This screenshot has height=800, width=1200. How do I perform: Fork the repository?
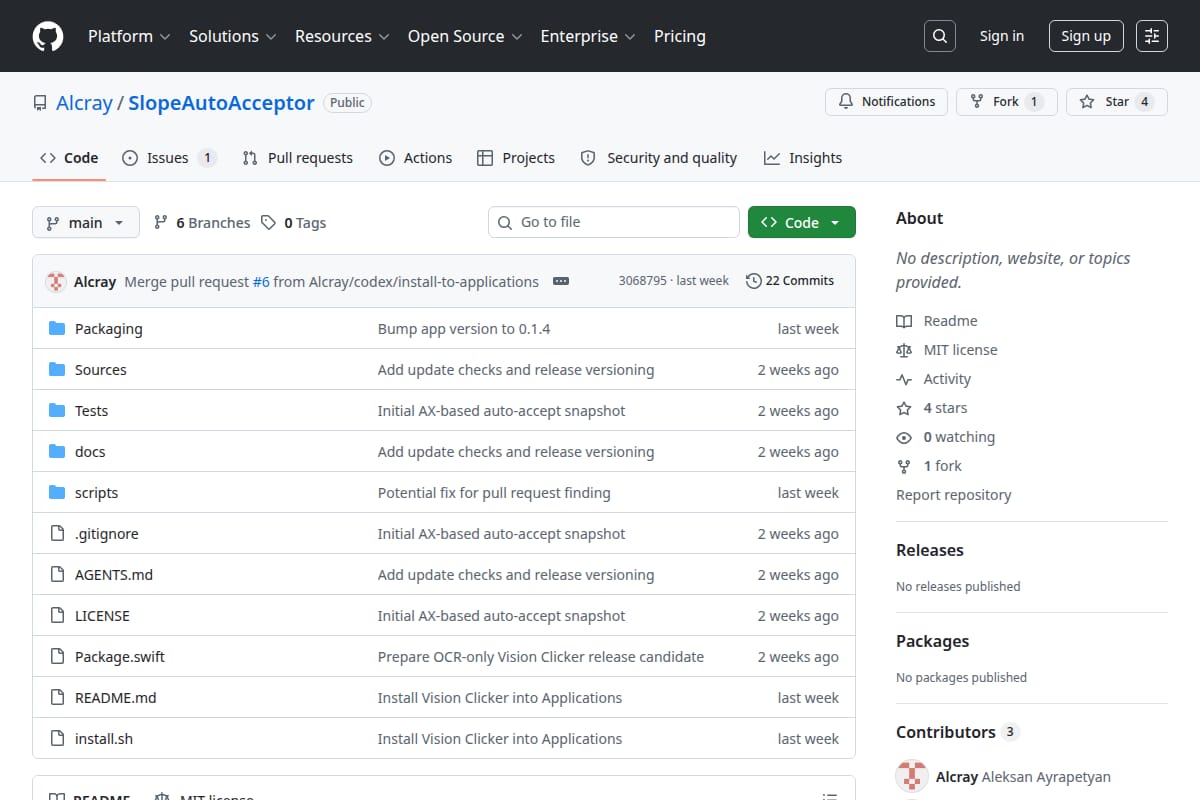(x=1007, y=102)
